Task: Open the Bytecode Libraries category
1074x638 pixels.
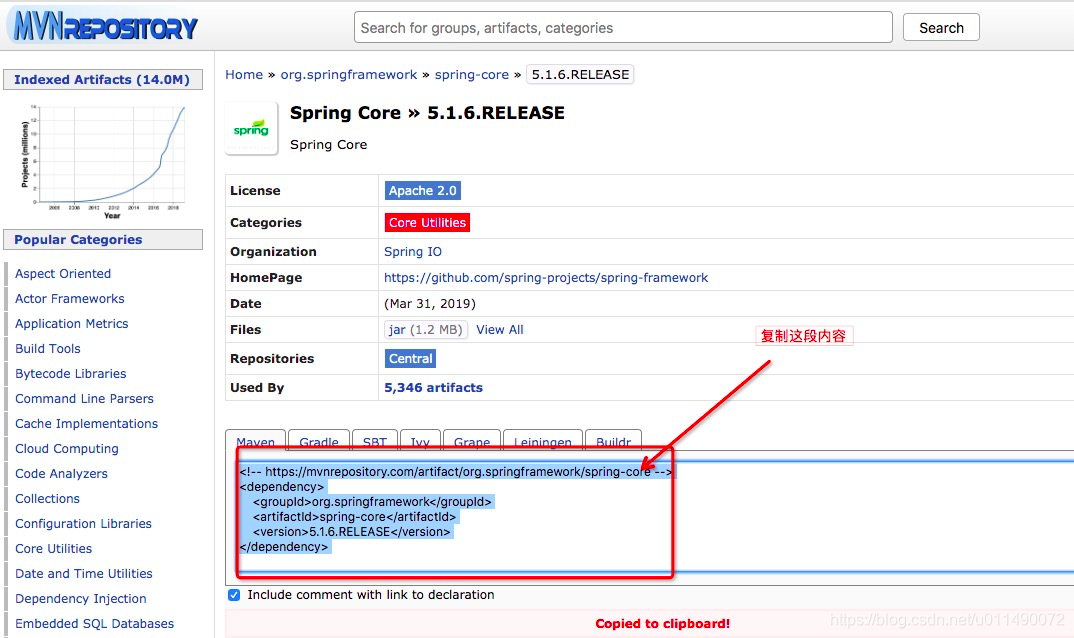Action: (x=71, y=373)
